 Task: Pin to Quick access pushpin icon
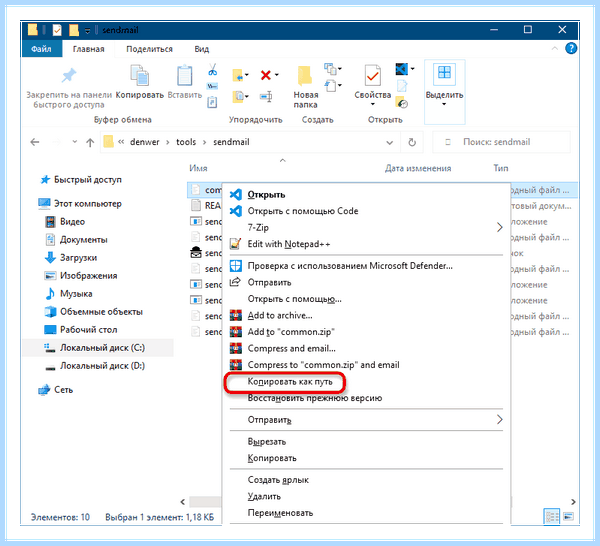click(x=69, y=76)
